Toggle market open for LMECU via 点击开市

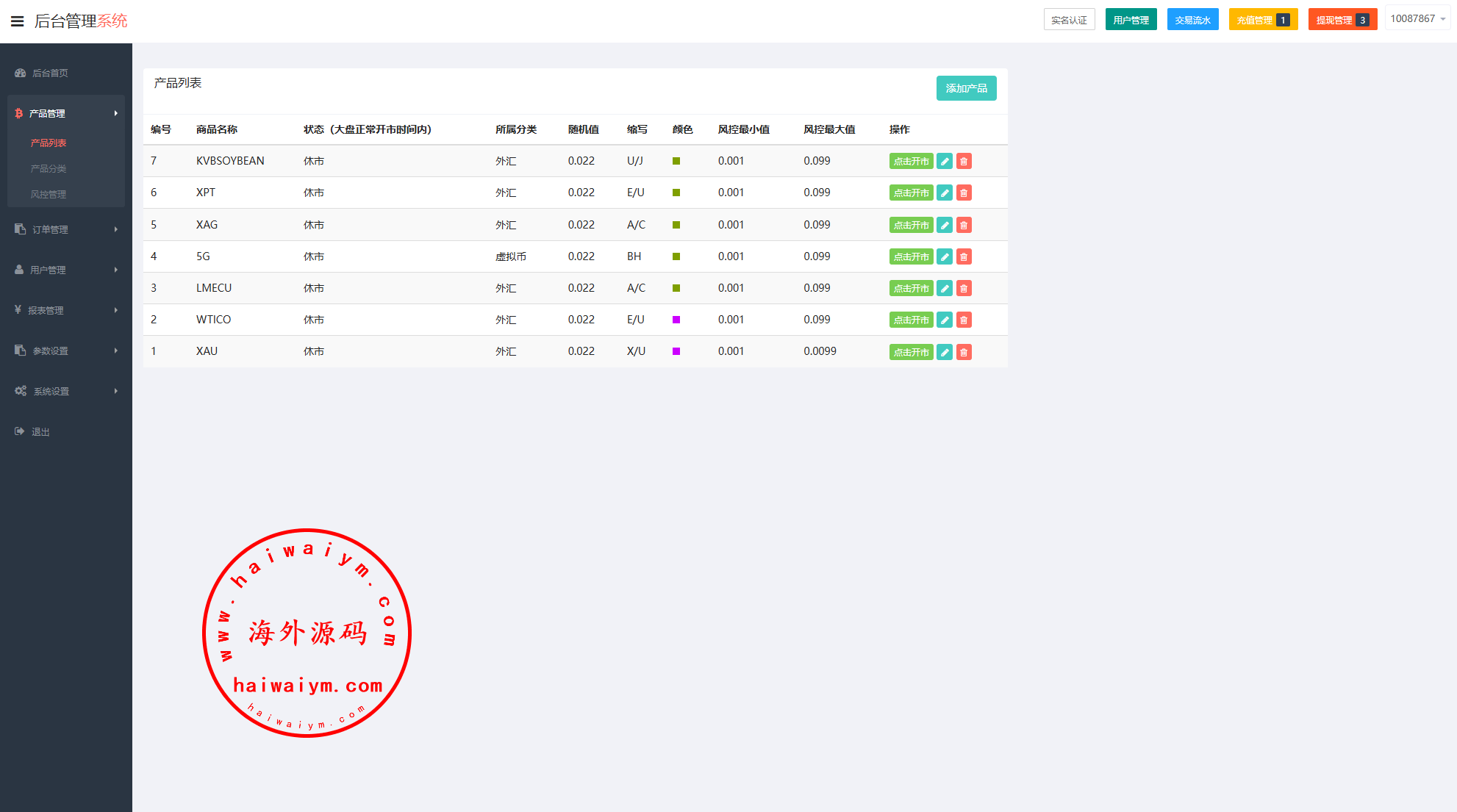911,289
